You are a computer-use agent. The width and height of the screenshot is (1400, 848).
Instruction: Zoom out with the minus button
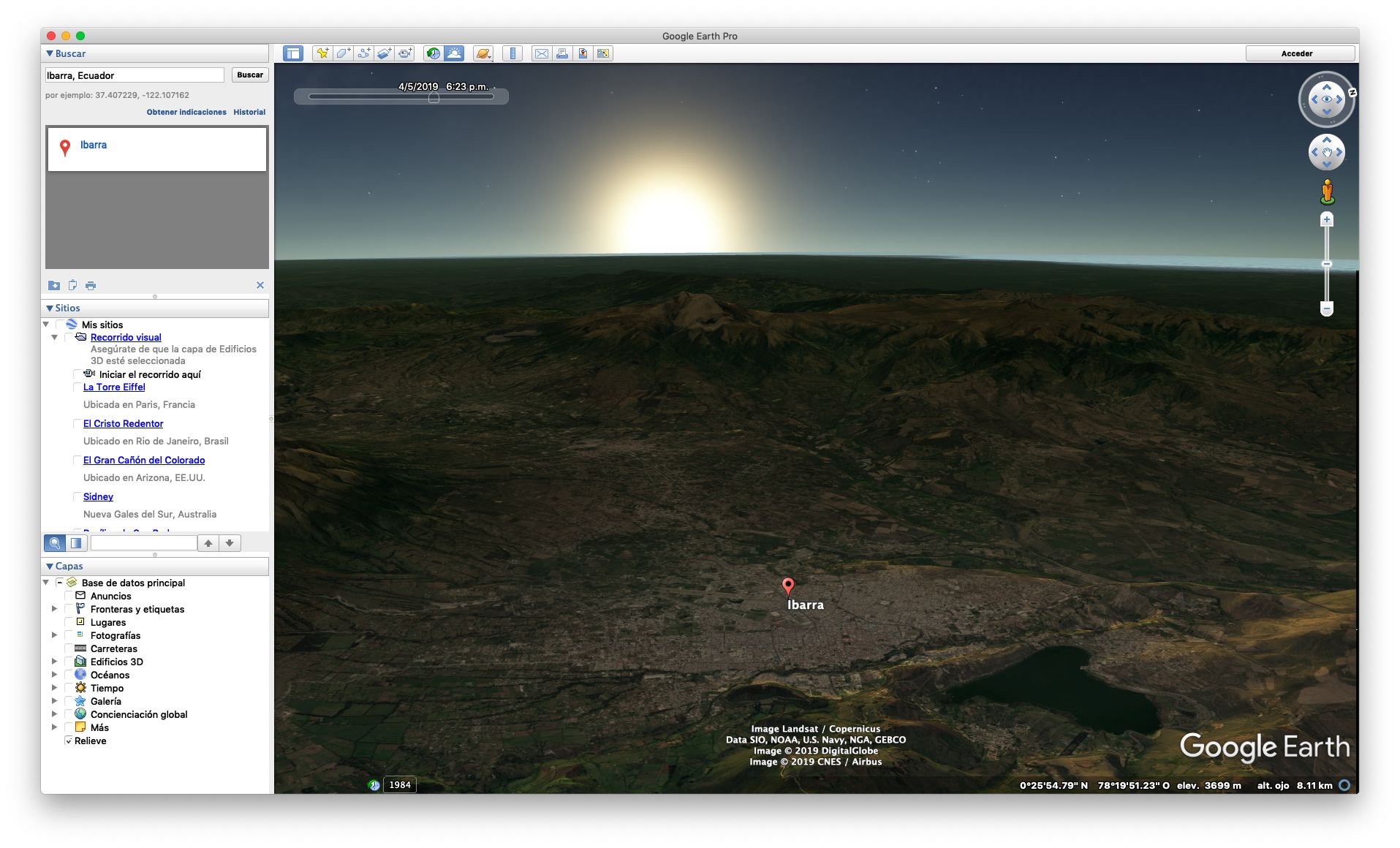pos(1327,308)
